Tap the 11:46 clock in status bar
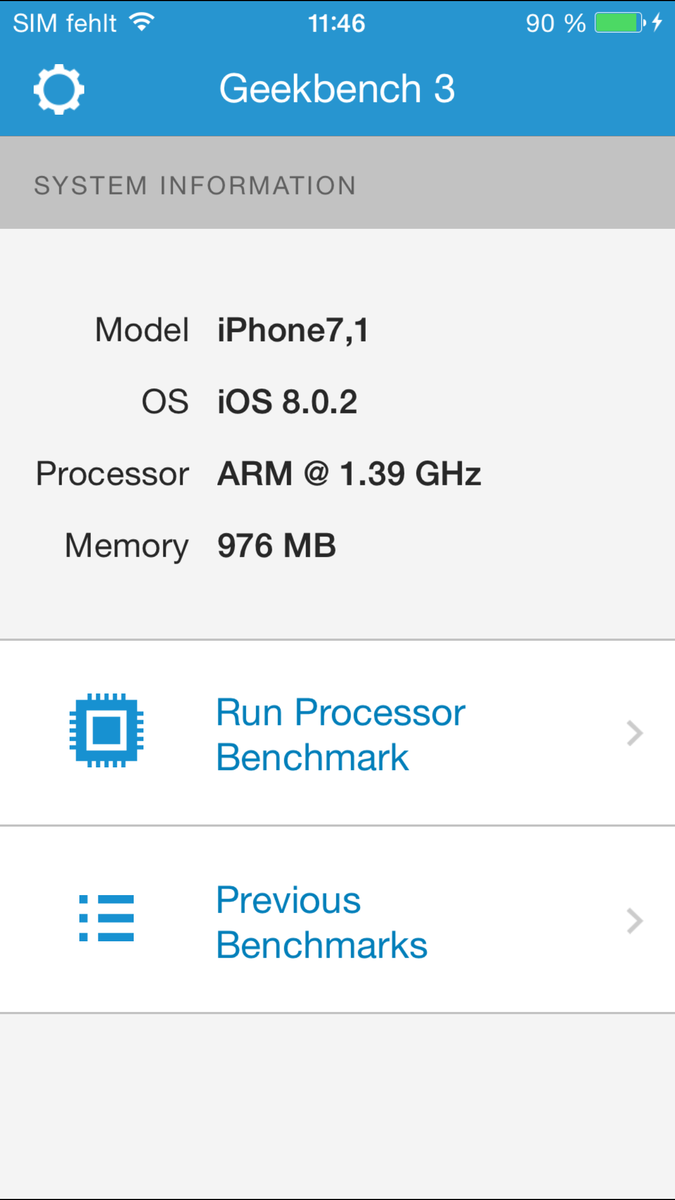This screenshot has width=675, height=1200. point(337,22)
